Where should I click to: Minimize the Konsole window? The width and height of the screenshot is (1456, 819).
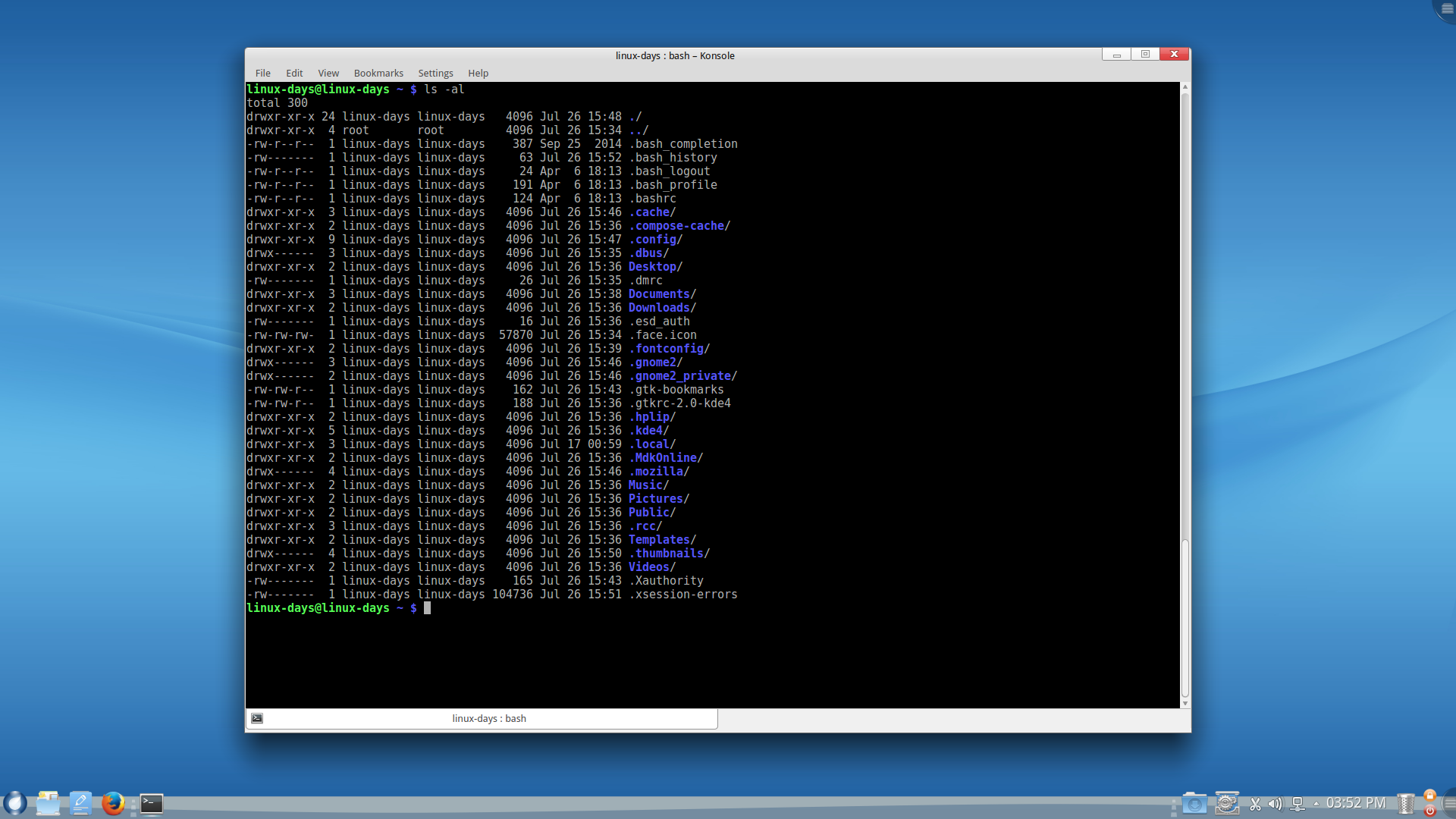1116,55
